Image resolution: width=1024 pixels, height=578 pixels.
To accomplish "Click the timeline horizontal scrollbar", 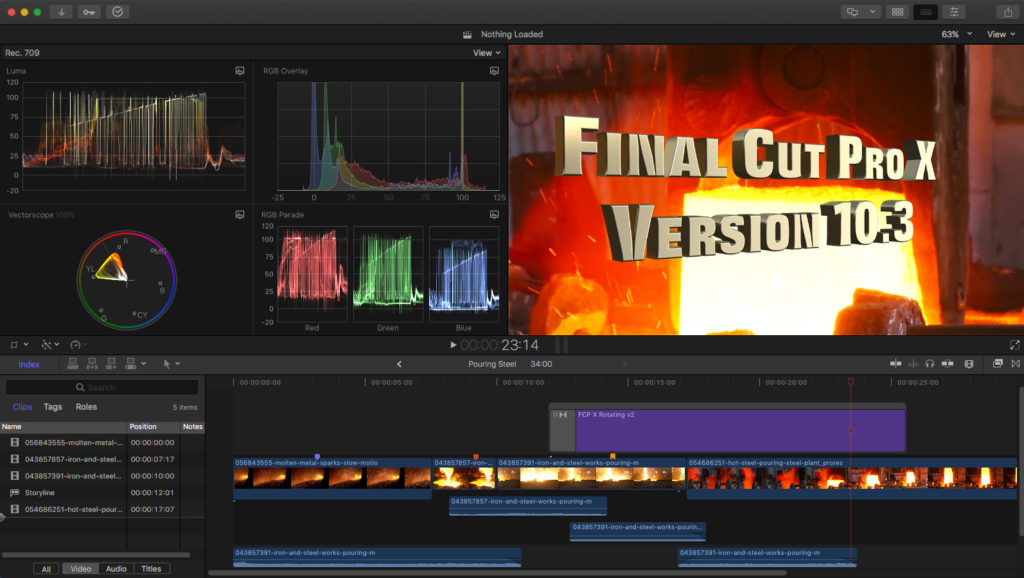I will click(498, 573).
